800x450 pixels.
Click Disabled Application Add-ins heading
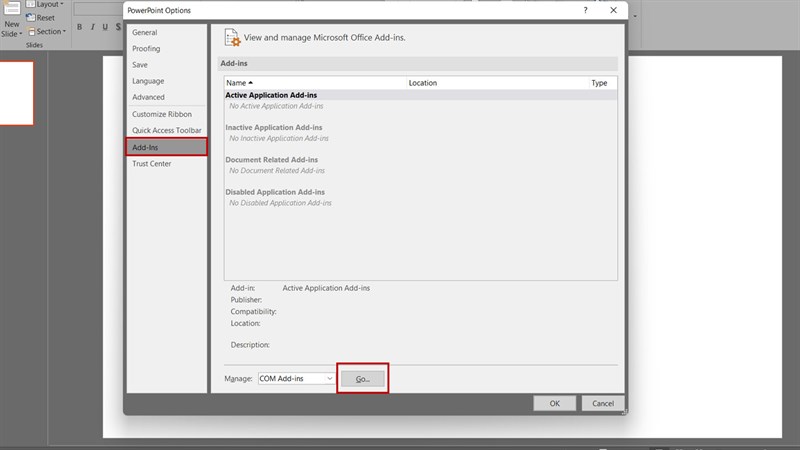pyautogui.click(x=275, y=192)
